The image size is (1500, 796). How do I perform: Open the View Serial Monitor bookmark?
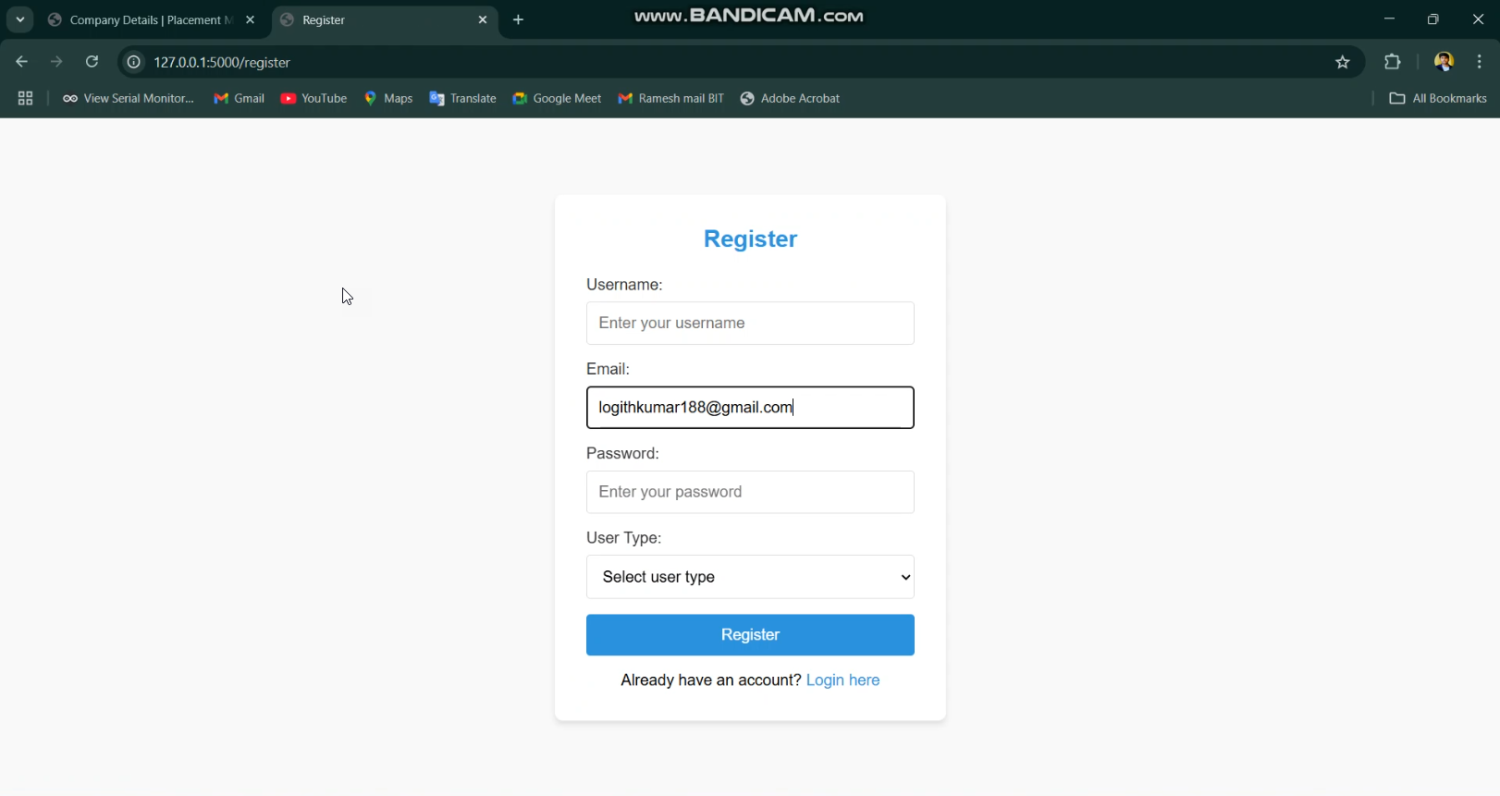click(x=128, y=98)
